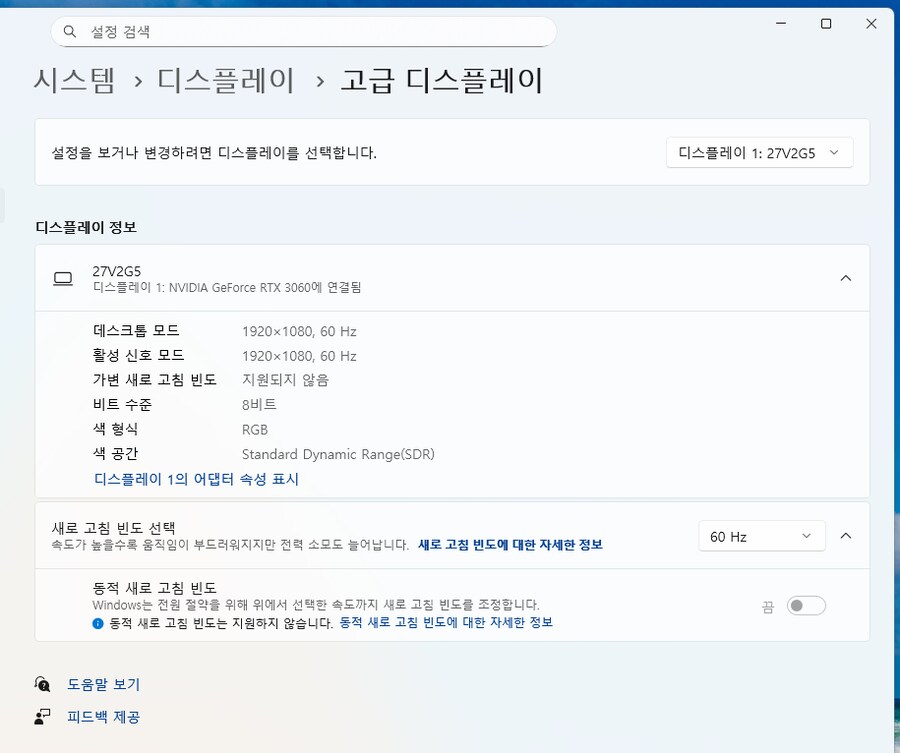This screenshot has width=900, height=753.
Task: Open 디스플레이 1의 어댑터 속성 표시
Action: [195, 479]
